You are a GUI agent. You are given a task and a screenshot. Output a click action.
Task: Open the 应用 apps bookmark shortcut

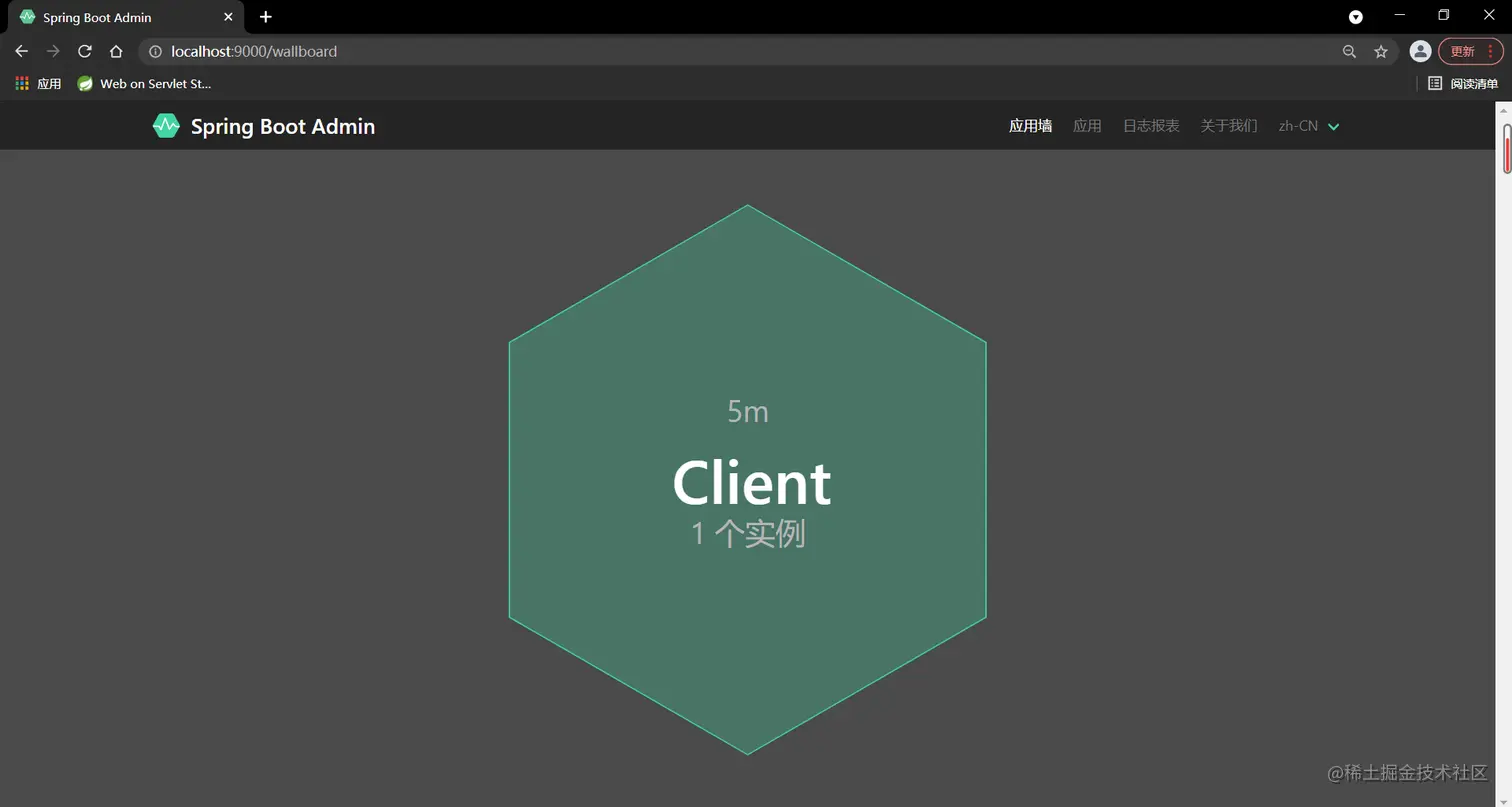[x=38, y=84]
